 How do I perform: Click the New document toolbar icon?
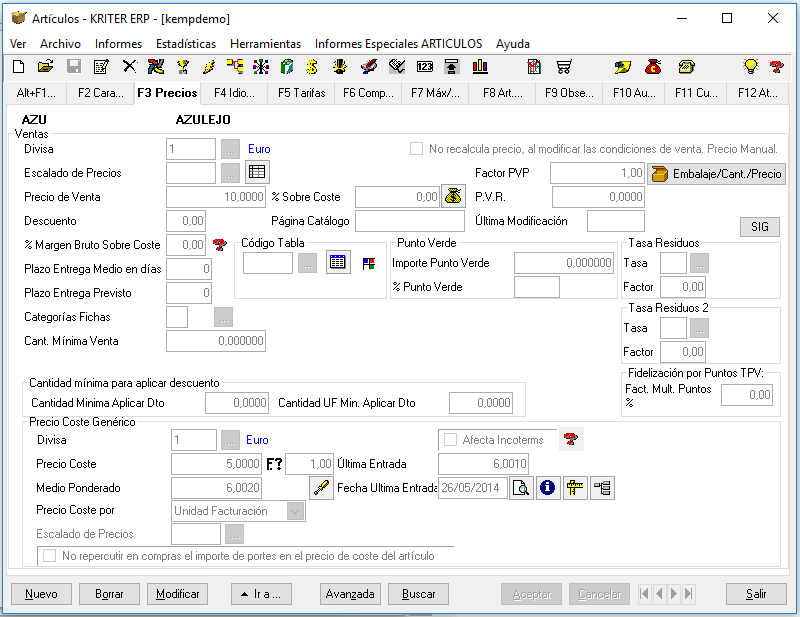point(18,67)
